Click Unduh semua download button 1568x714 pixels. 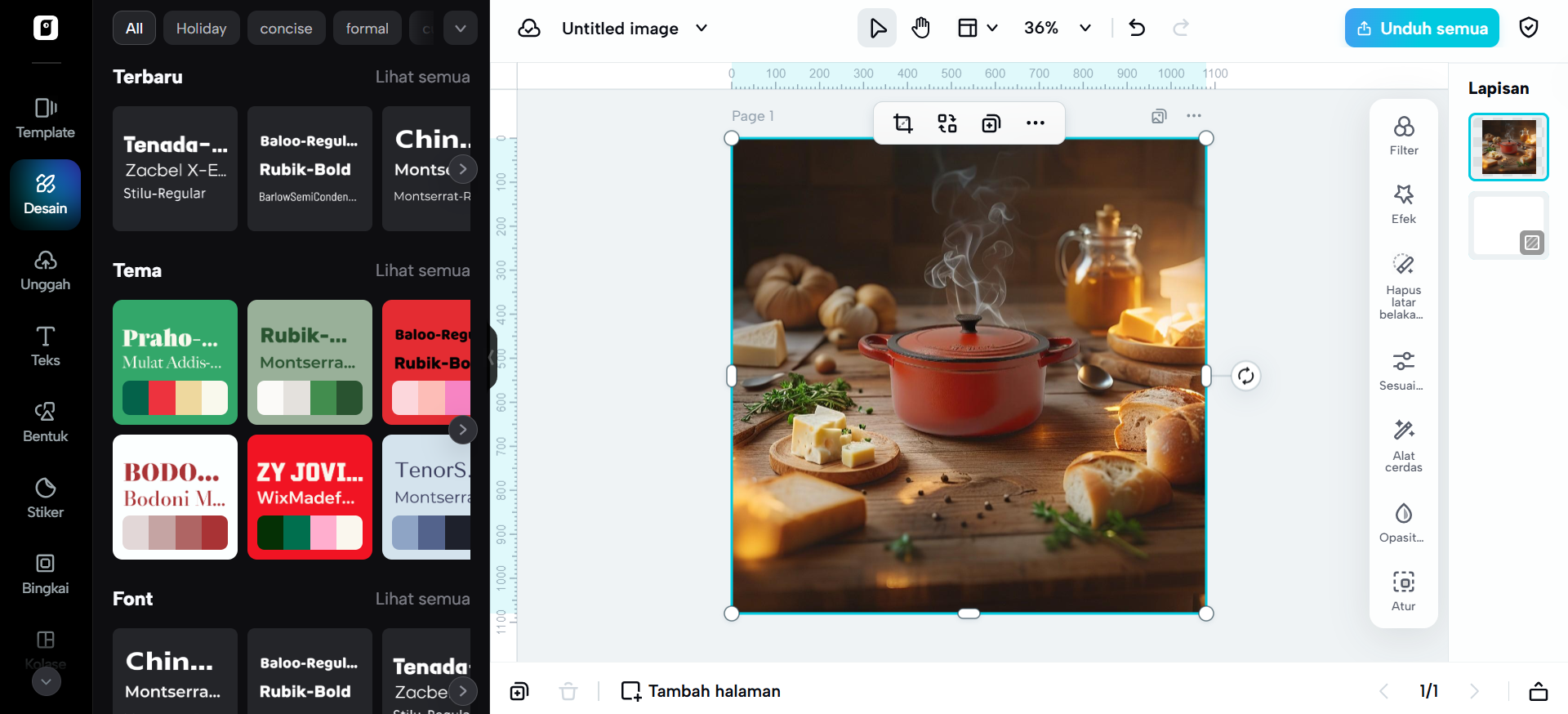(x=1422, y=29)
